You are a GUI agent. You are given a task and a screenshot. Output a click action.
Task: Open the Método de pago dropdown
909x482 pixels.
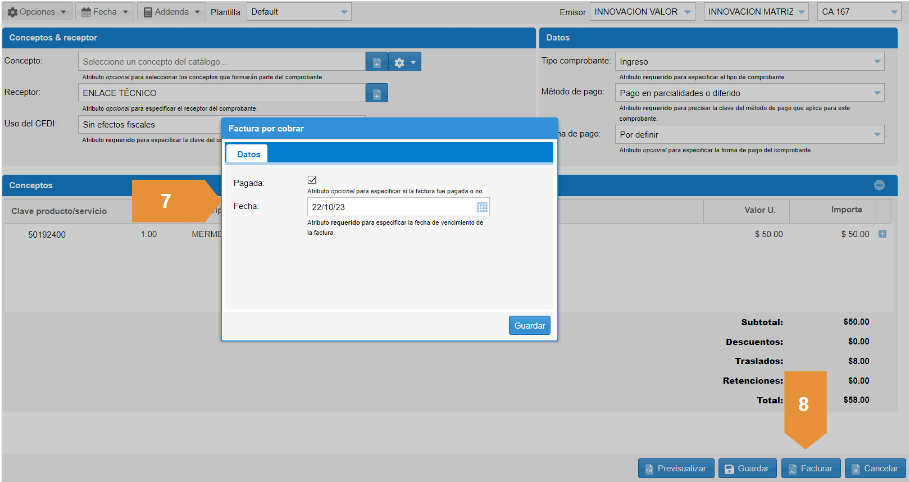point(750,93)
